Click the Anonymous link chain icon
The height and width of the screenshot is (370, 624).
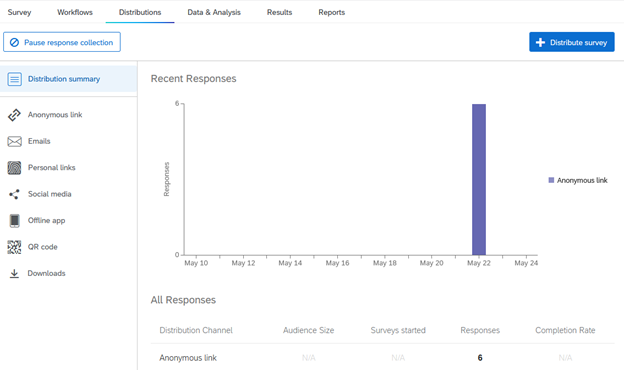click(x=14, y=115)
